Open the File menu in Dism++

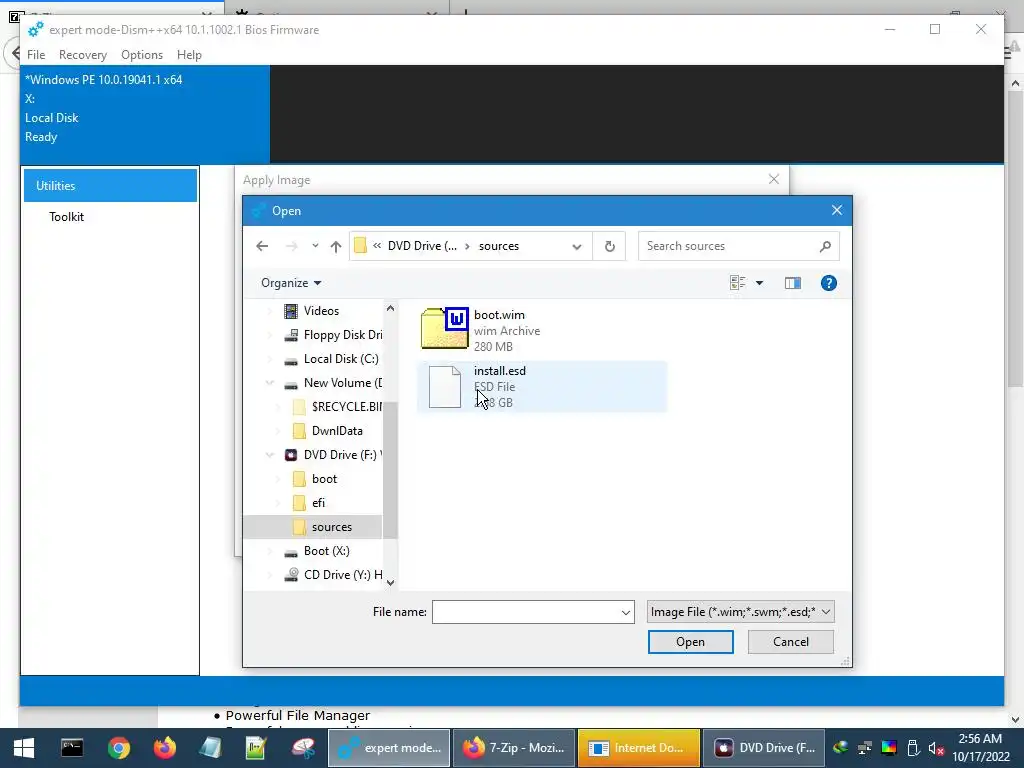point(36,55)
